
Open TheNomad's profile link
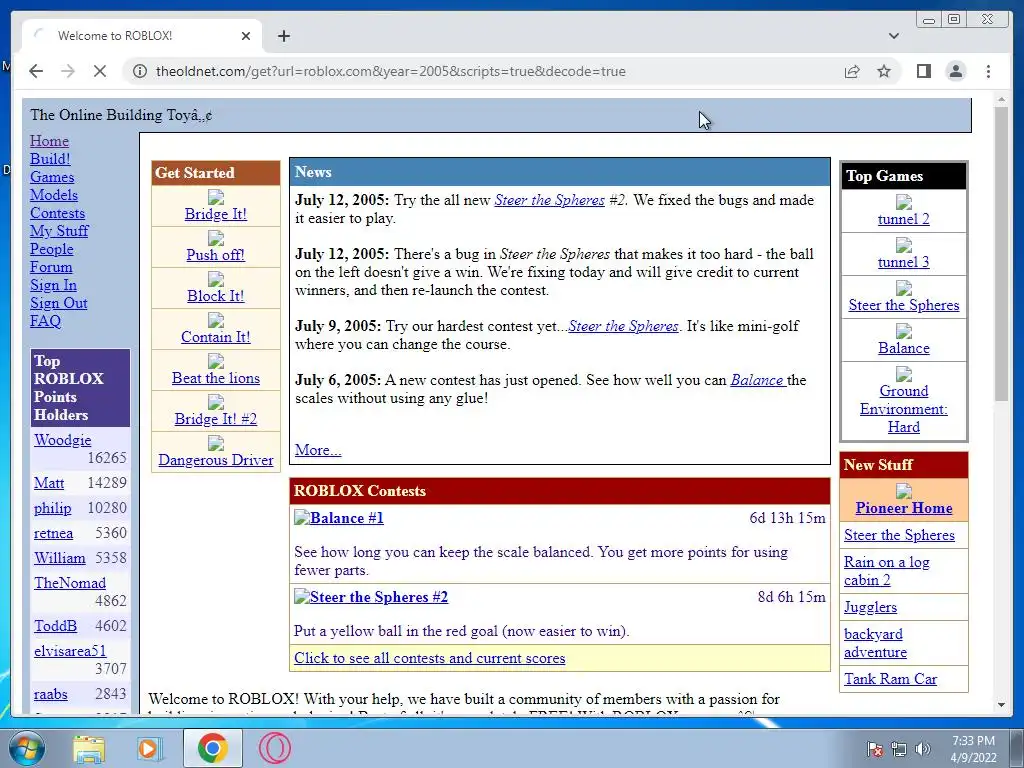(70, 583)
